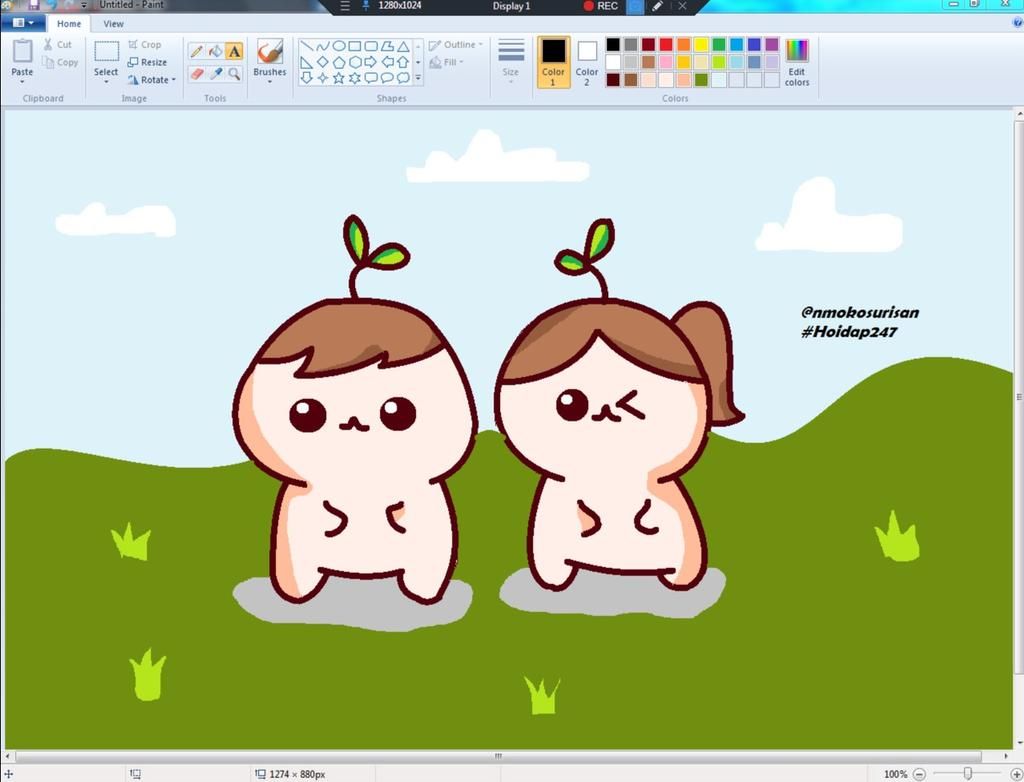Pick the Eraser tool
Screen dimensions: 1024x782
[x=197, y=74]
